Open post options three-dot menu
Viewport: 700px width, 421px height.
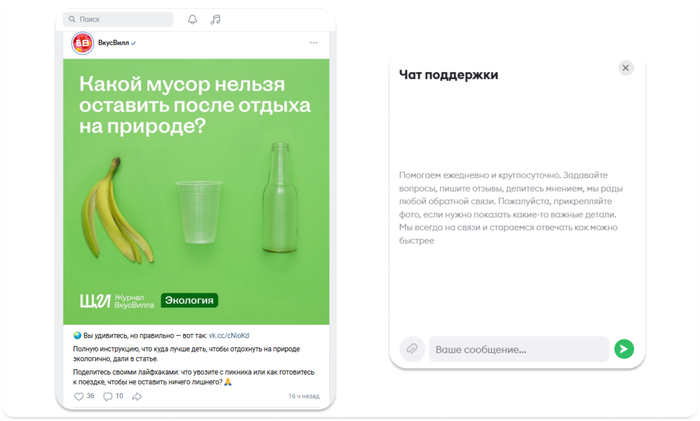(x=313, y=43)
